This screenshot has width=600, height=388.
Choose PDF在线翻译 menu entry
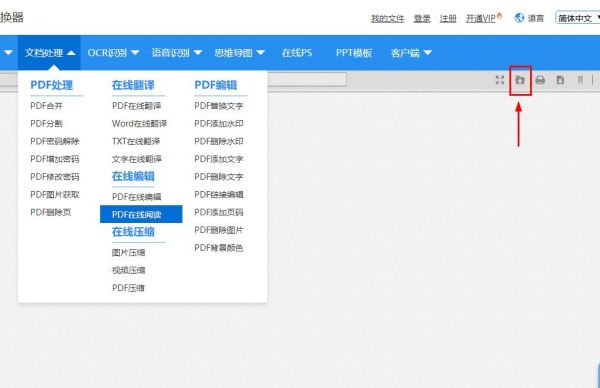pos(137,106)
